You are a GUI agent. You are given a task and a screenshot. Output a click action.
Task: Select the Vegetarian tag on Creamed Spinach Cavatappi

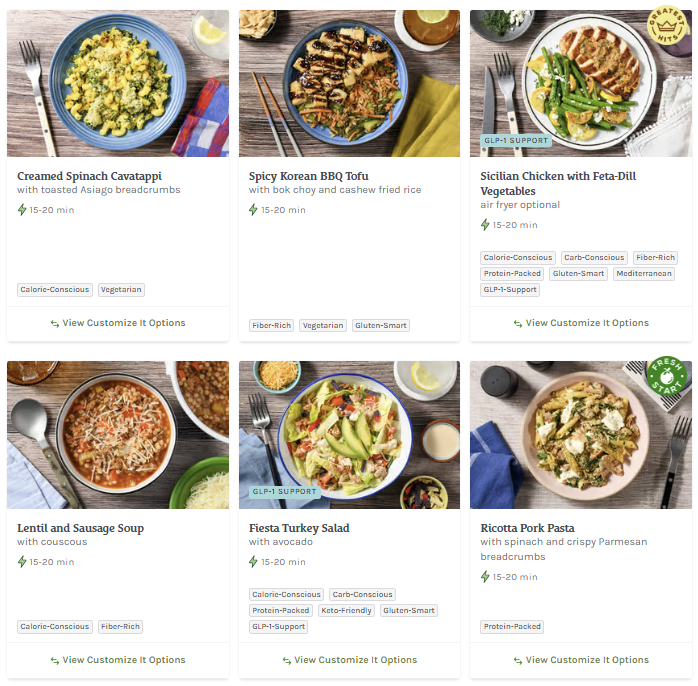[121, 290]
